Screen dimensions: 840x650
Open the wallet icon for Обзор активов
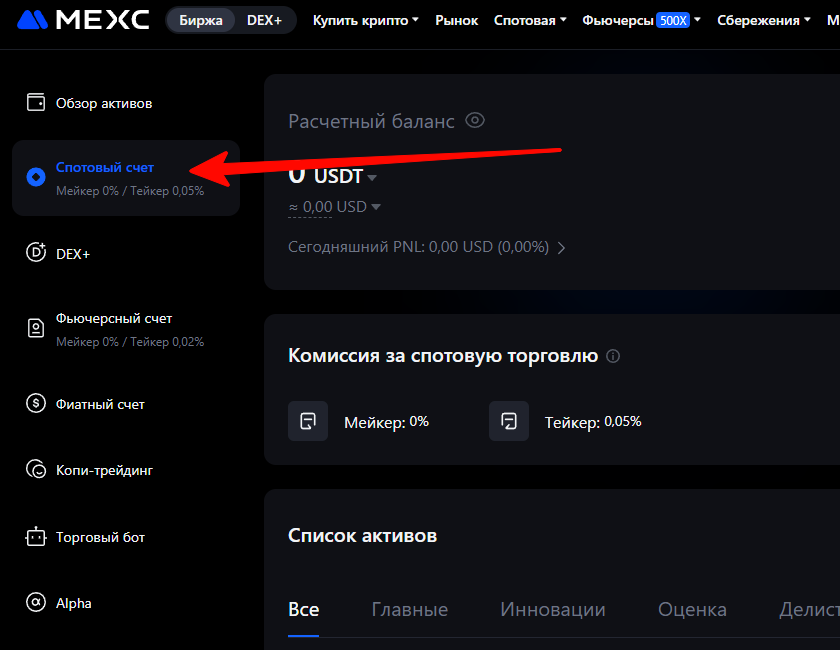36,102
